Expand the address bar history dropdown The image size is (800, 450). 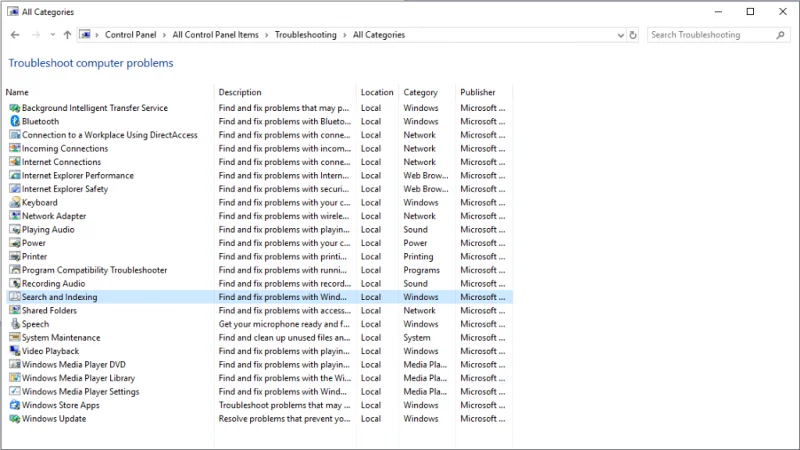click(x=620, y=35)
